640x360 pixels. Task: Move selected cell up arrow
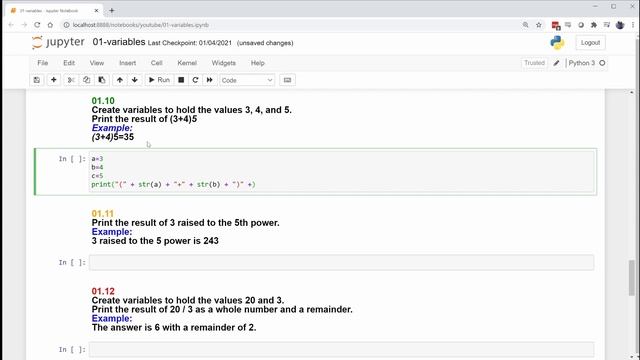(120, 80)
